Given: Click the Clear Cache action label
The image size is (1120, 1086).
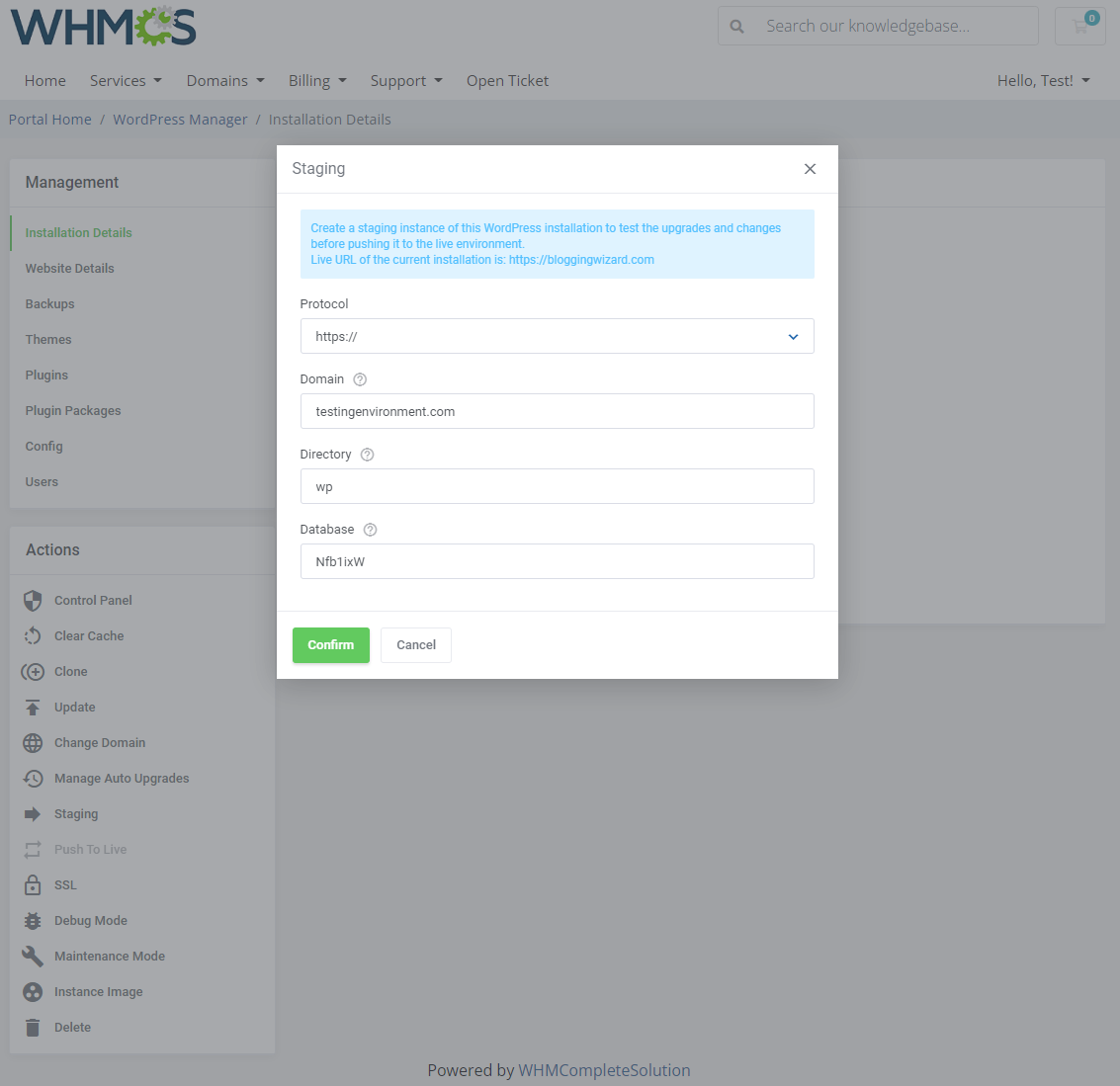Looking at the screenshot, I should 89,636.
